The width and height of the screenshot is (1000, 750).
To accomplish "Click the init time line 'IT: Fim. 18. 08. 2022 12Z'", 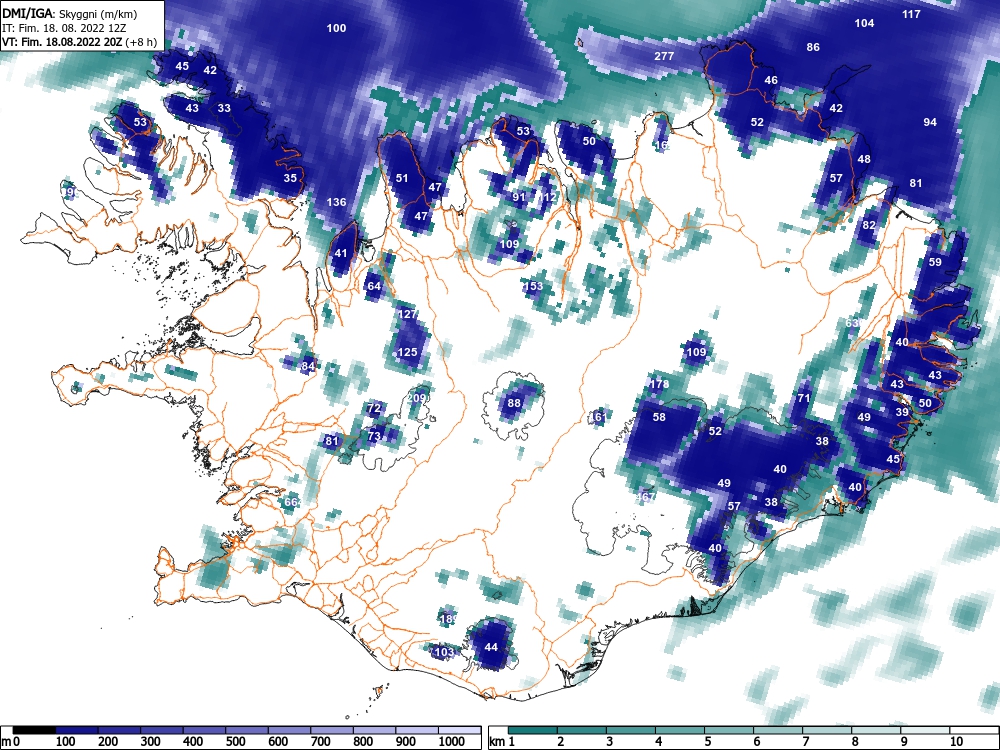I will coord(64,28).
